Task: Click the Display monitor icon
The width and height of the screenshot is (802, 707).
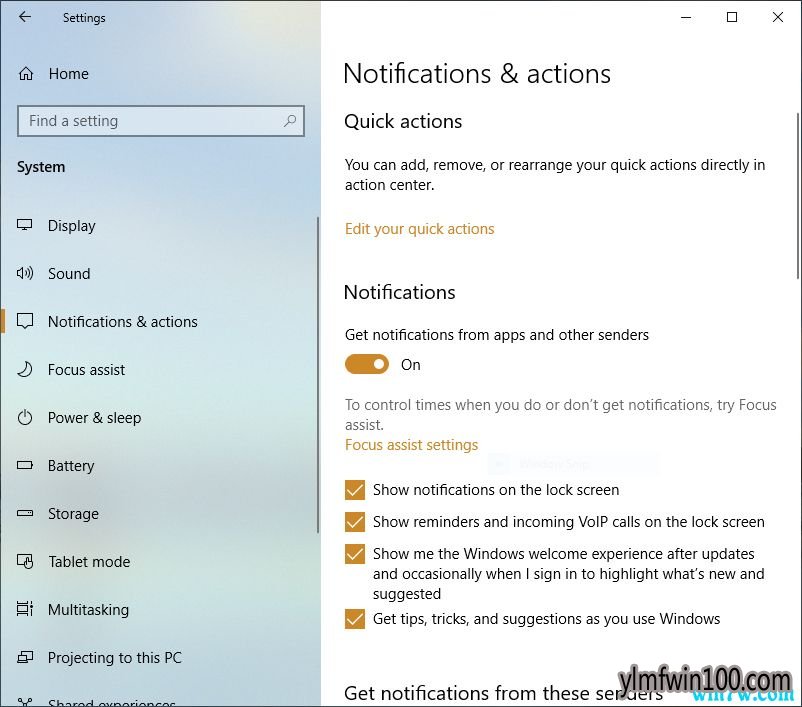Action: tap(25, 225)
